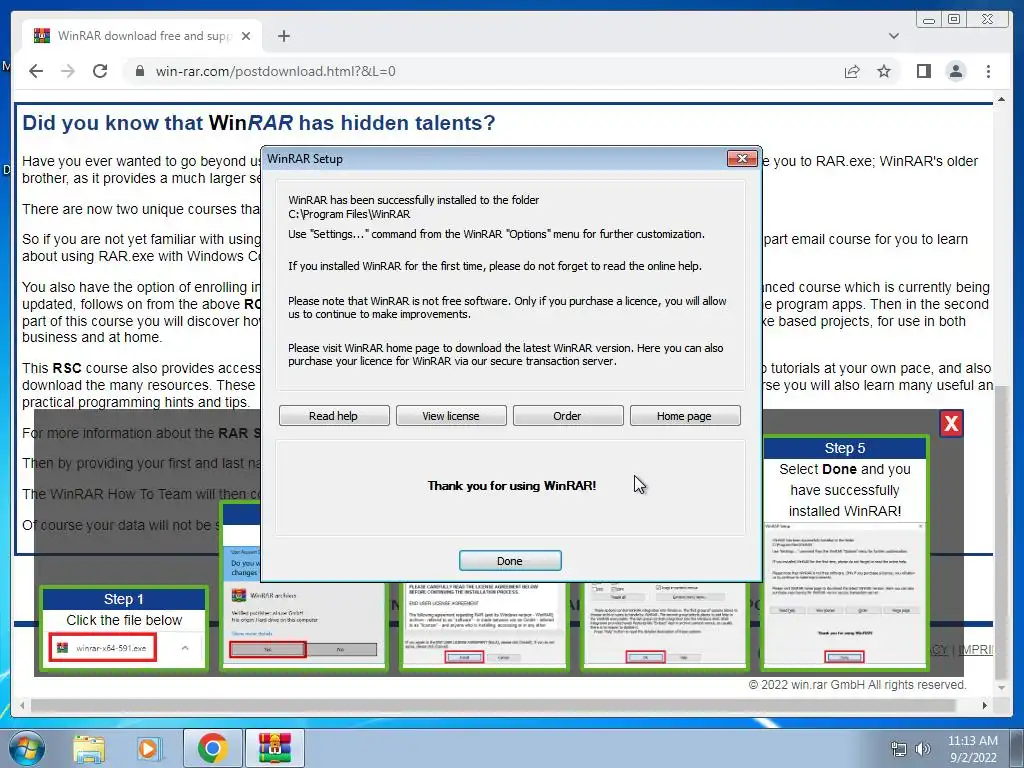Click the WinRAR favicon on the browser tab
The image size is (1024, 768).
pos(42,35)
